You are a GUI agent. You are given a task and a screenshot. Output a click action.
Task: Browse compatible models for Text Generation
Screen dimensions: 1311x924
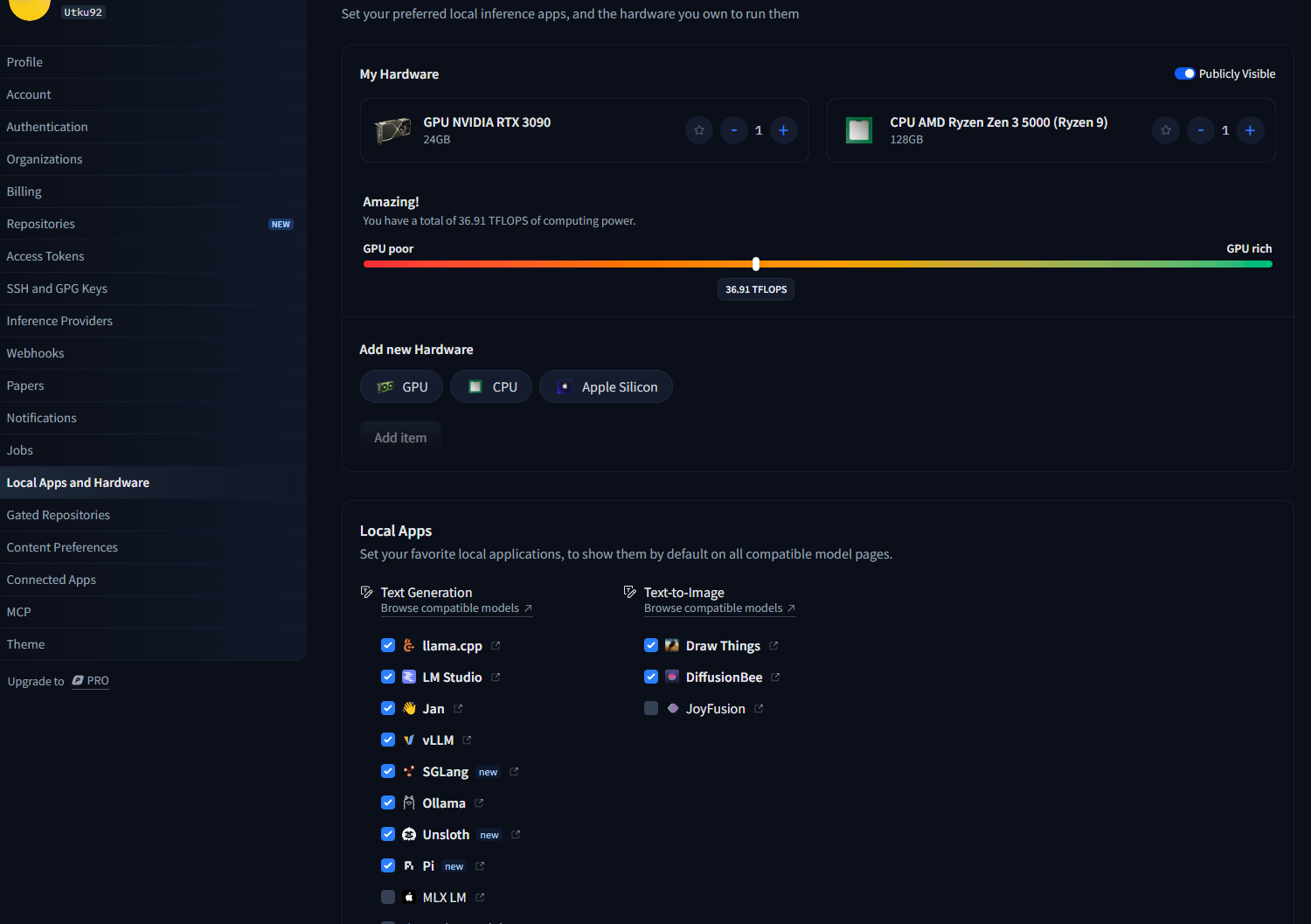click(456, 608)
